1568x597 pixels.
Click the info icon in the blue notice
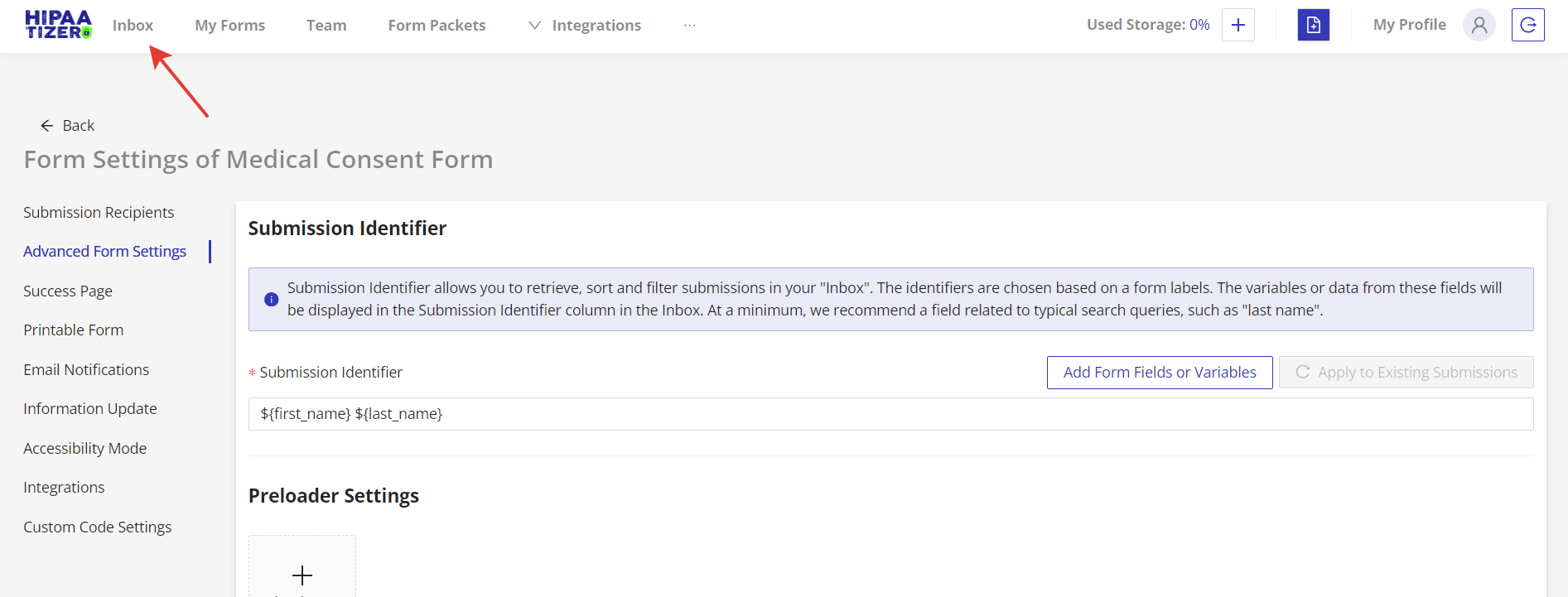[271, 300]
